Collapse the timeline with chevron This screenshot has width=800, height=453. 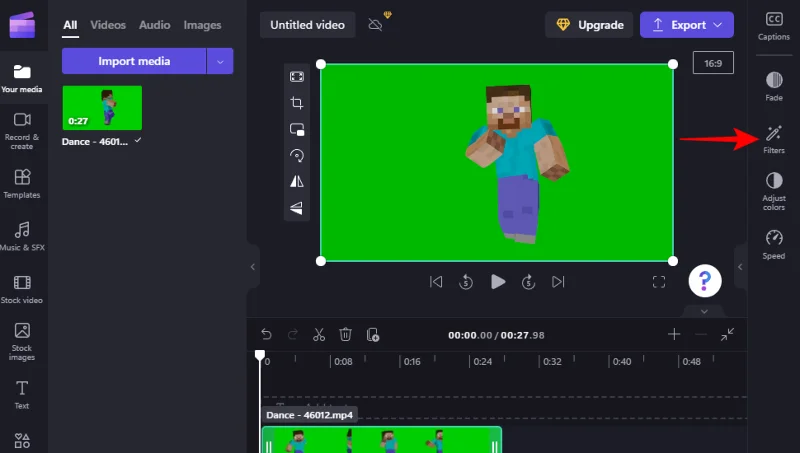pos(704,311)
